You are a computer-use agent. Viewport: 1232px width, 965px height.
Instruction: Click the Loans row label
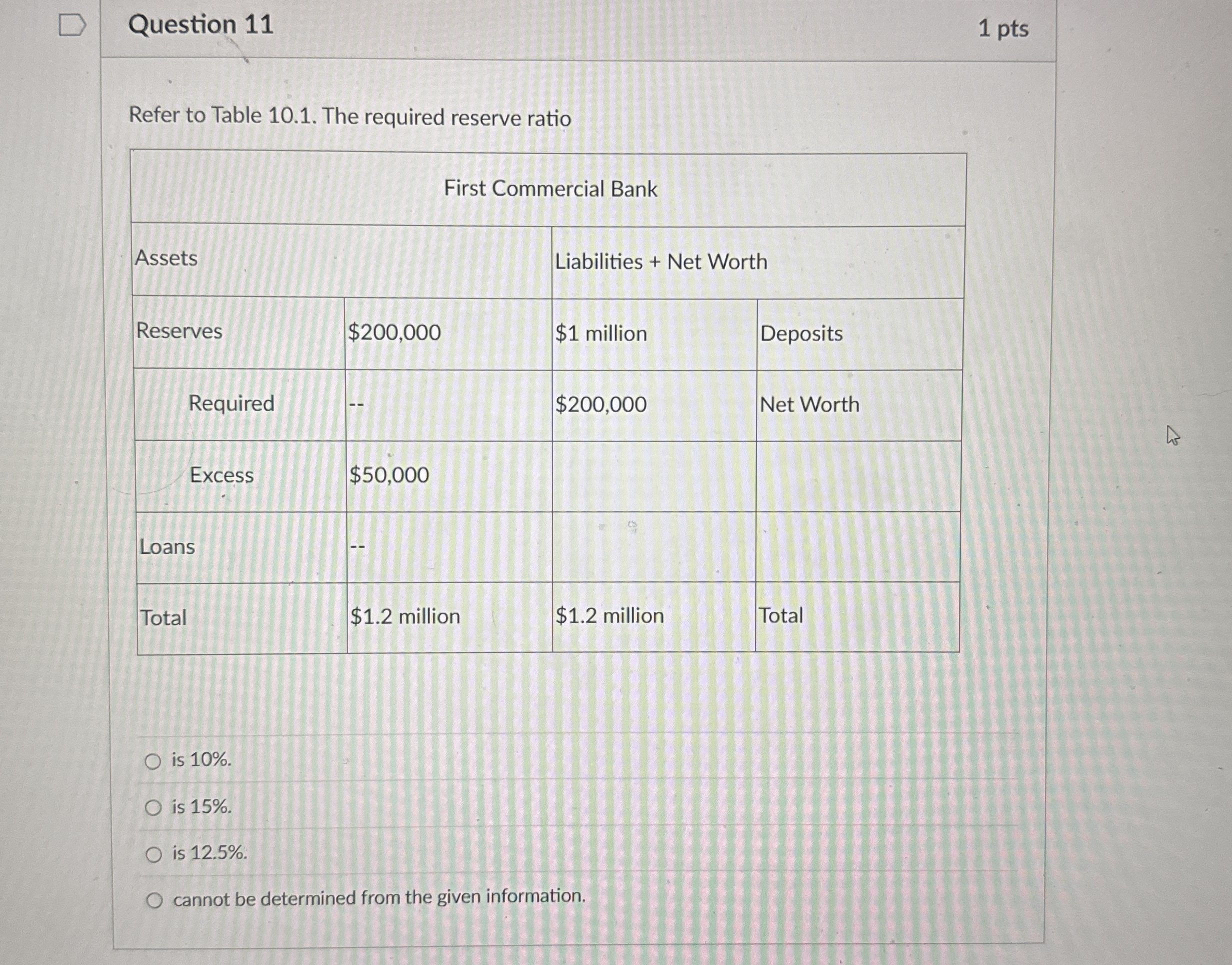pos(166,547)
